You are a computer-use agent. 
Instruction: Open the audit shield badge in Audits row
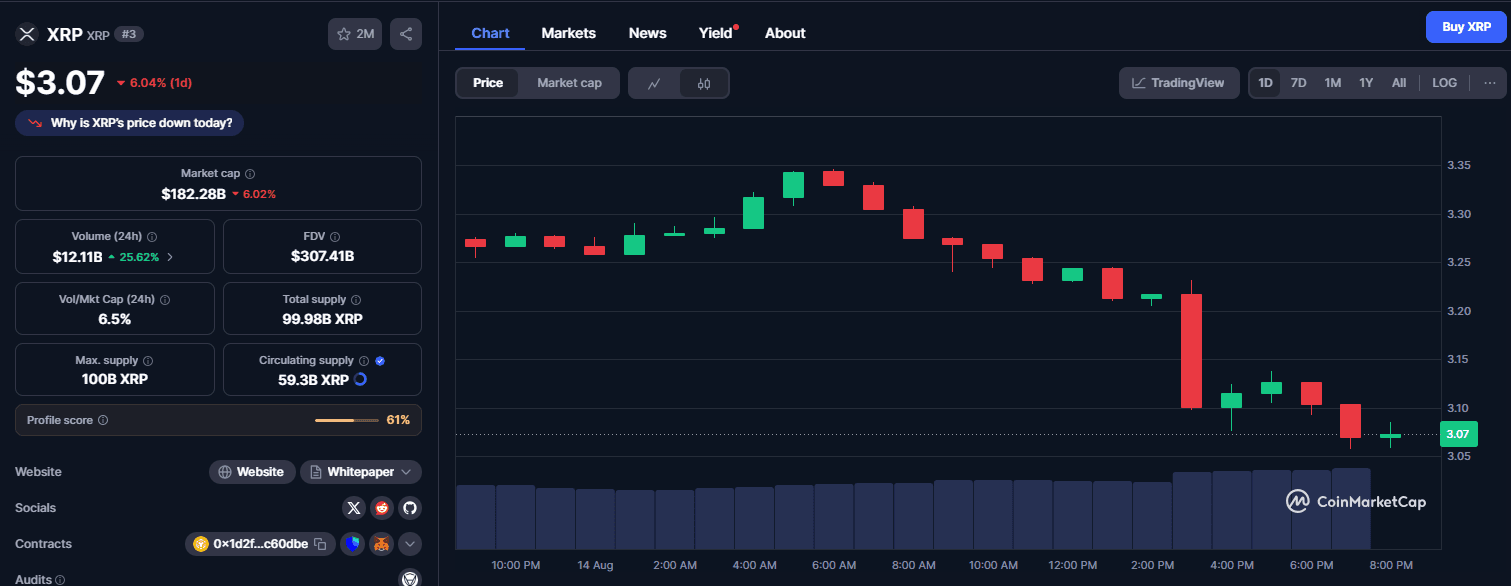pyautogui.click(x=409, y=578)
